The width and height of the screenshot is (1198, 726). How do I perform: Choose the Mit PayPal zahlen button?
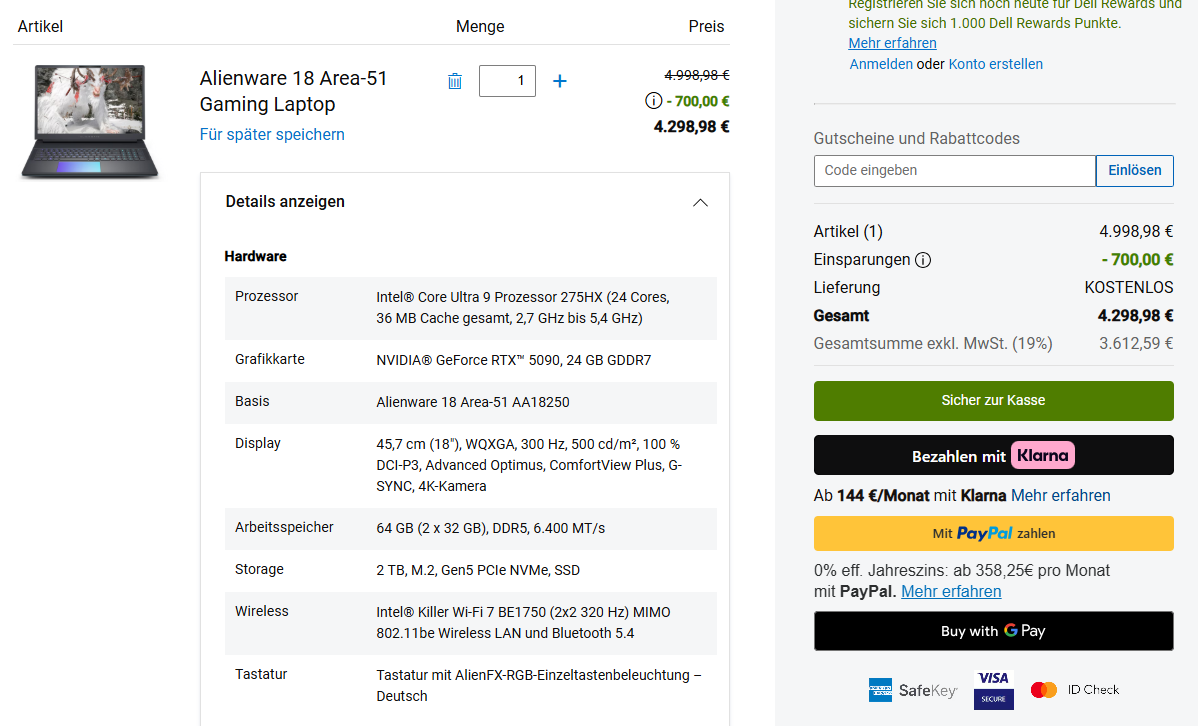tap(993, 533)
